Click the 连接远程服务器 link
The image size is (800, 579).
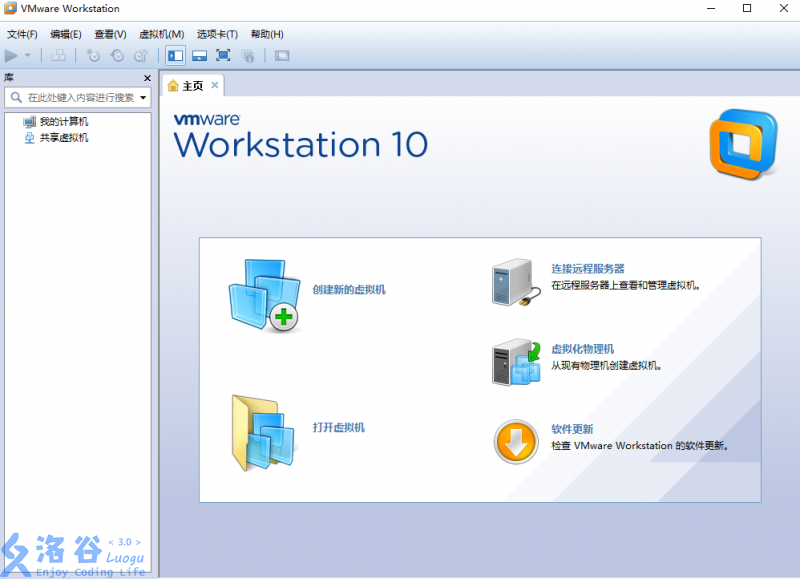[588, 269]
